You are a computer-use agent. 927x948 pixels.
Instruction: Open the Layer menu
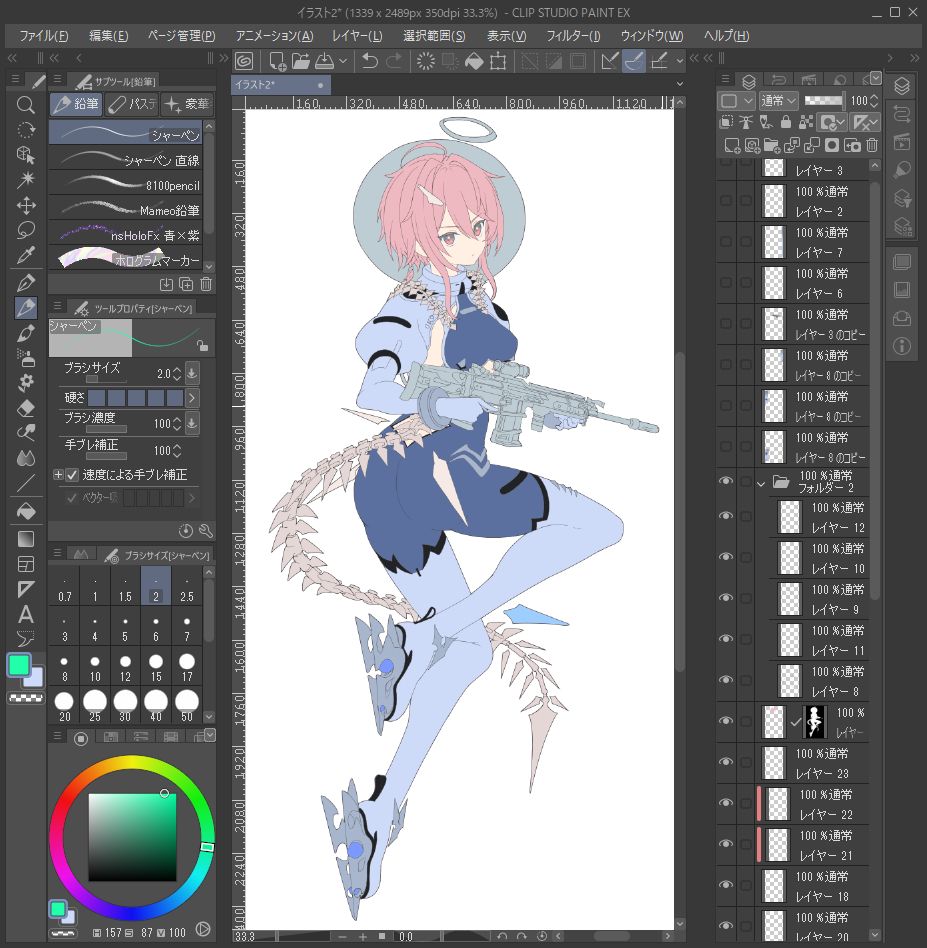point(357,36)
